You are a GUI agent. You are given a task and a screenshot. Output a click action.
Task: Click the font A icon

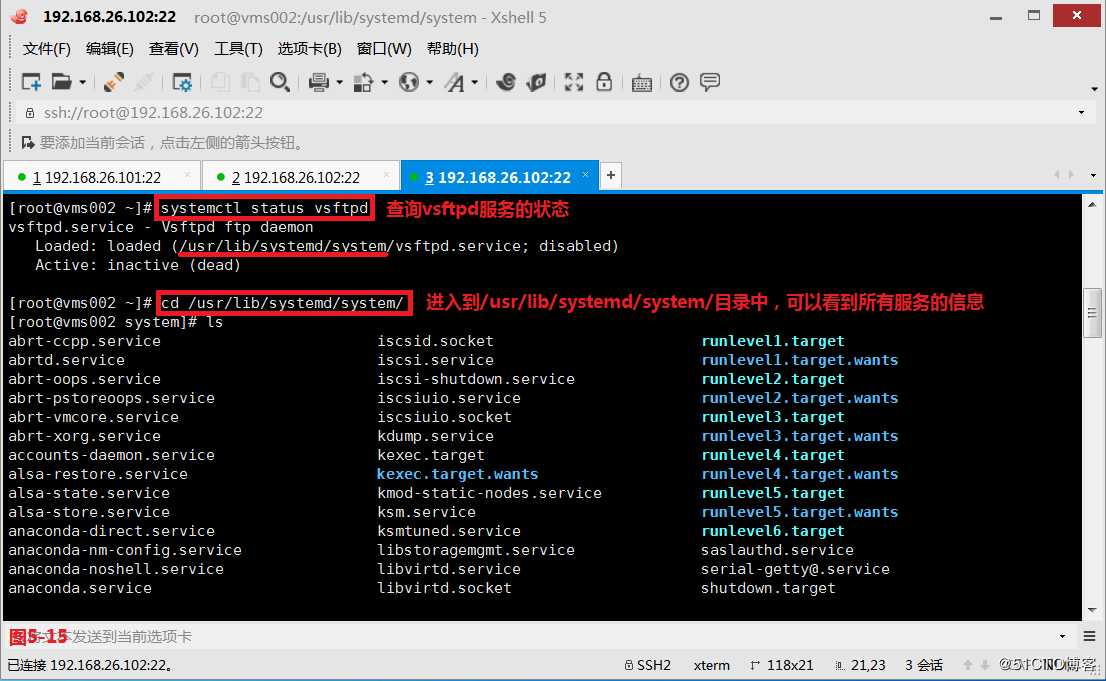point(454,82)
